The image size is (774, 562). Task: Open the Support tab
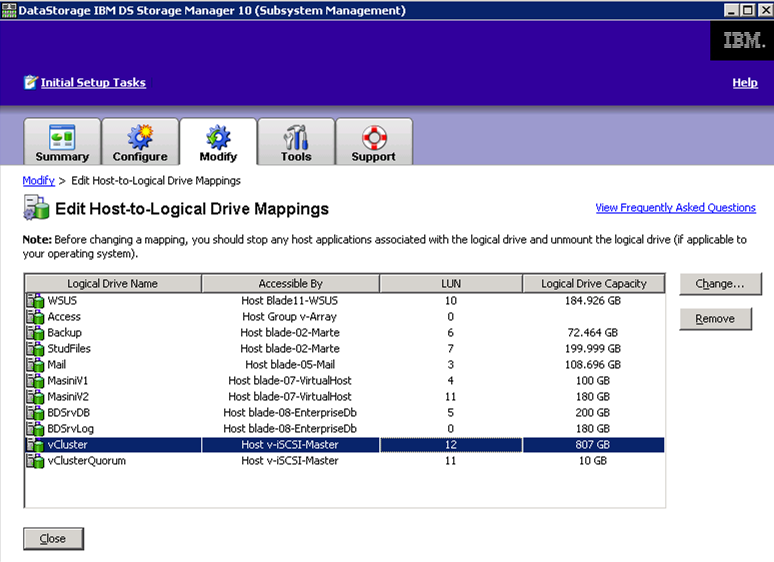click(373, 142)
